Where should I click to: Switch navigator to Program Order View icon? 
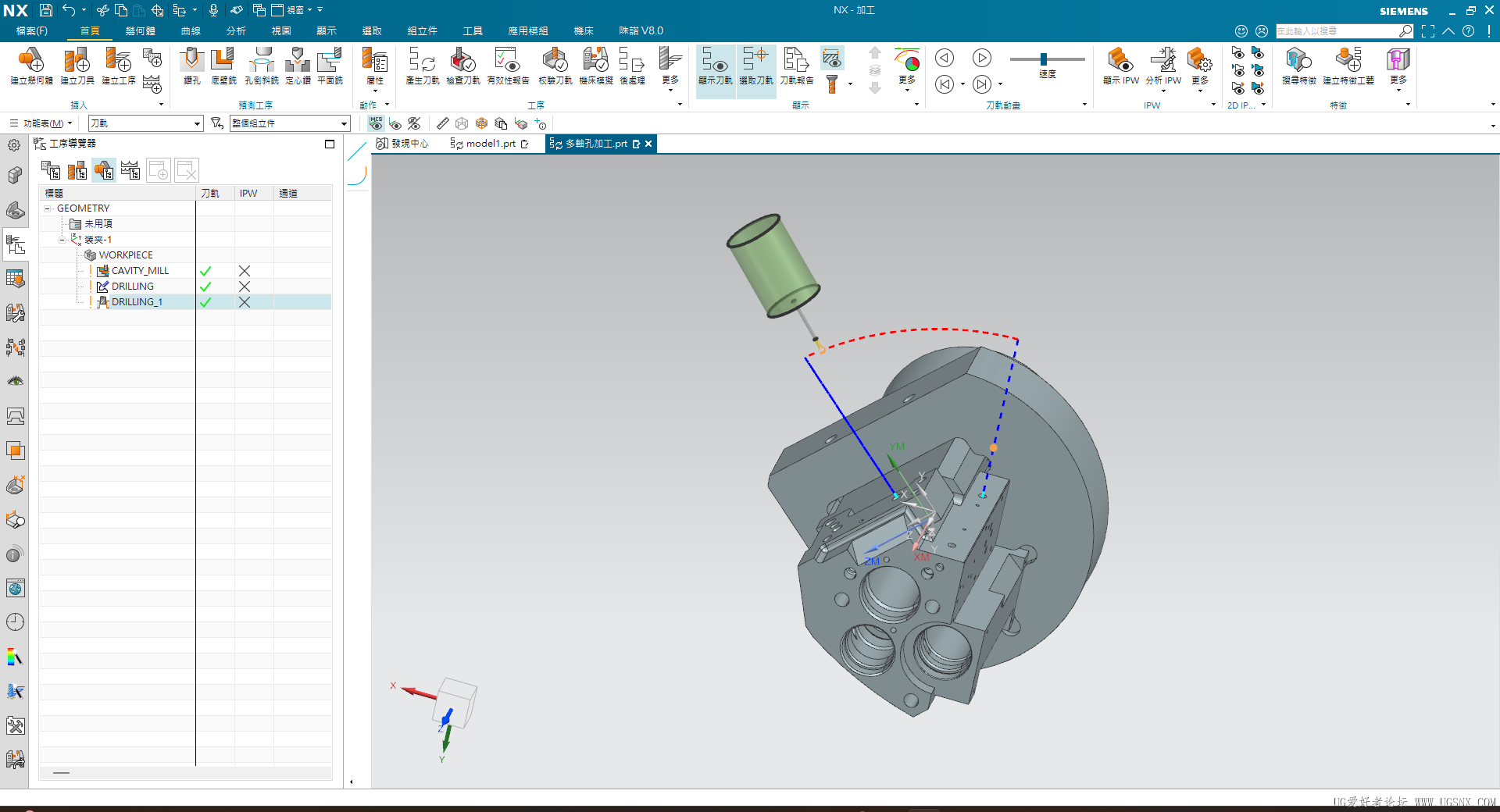(51, 170)
